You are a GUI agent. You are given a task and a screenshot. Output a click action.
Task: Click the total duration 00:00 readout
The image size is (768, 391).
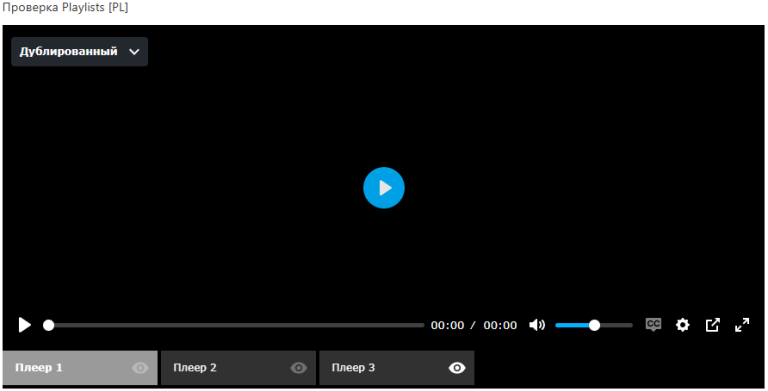(x=500, y=325)
